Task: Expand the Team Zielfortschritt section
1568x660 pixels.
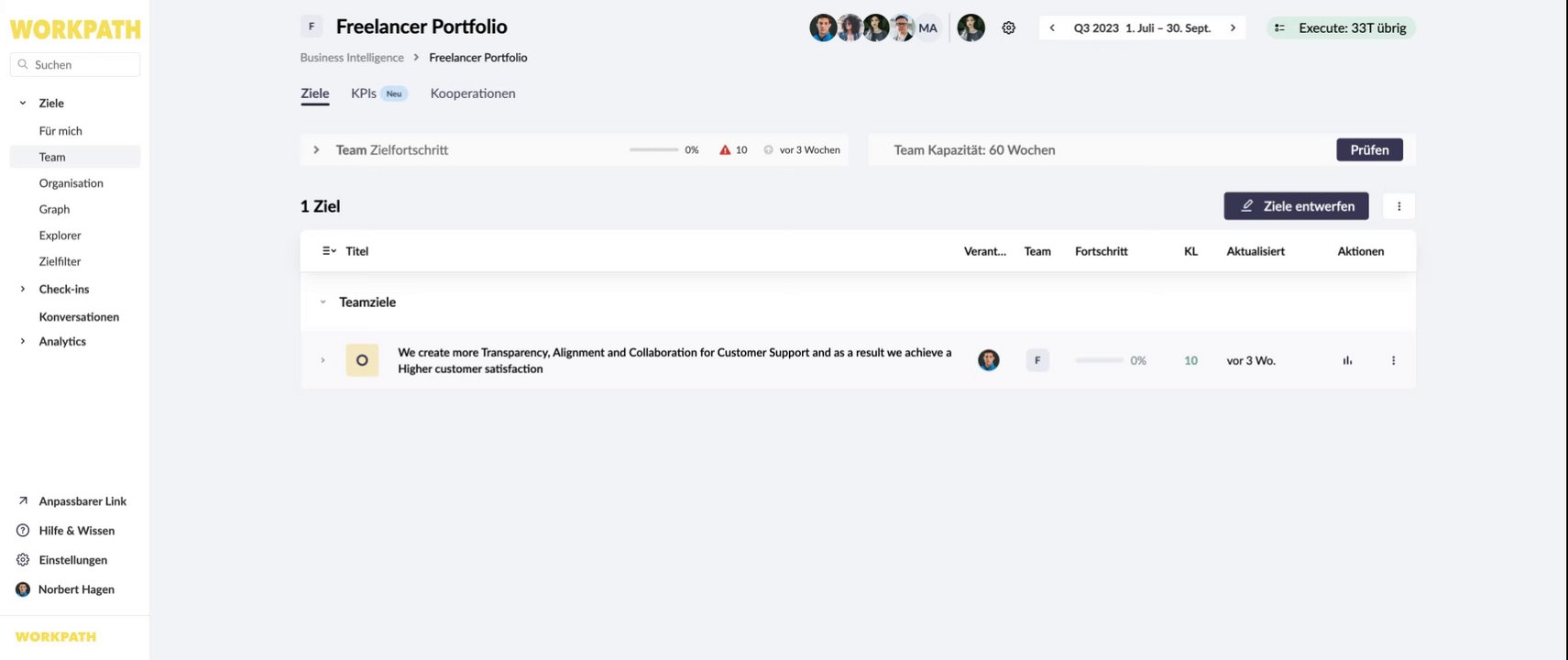Action: (316, 150)
